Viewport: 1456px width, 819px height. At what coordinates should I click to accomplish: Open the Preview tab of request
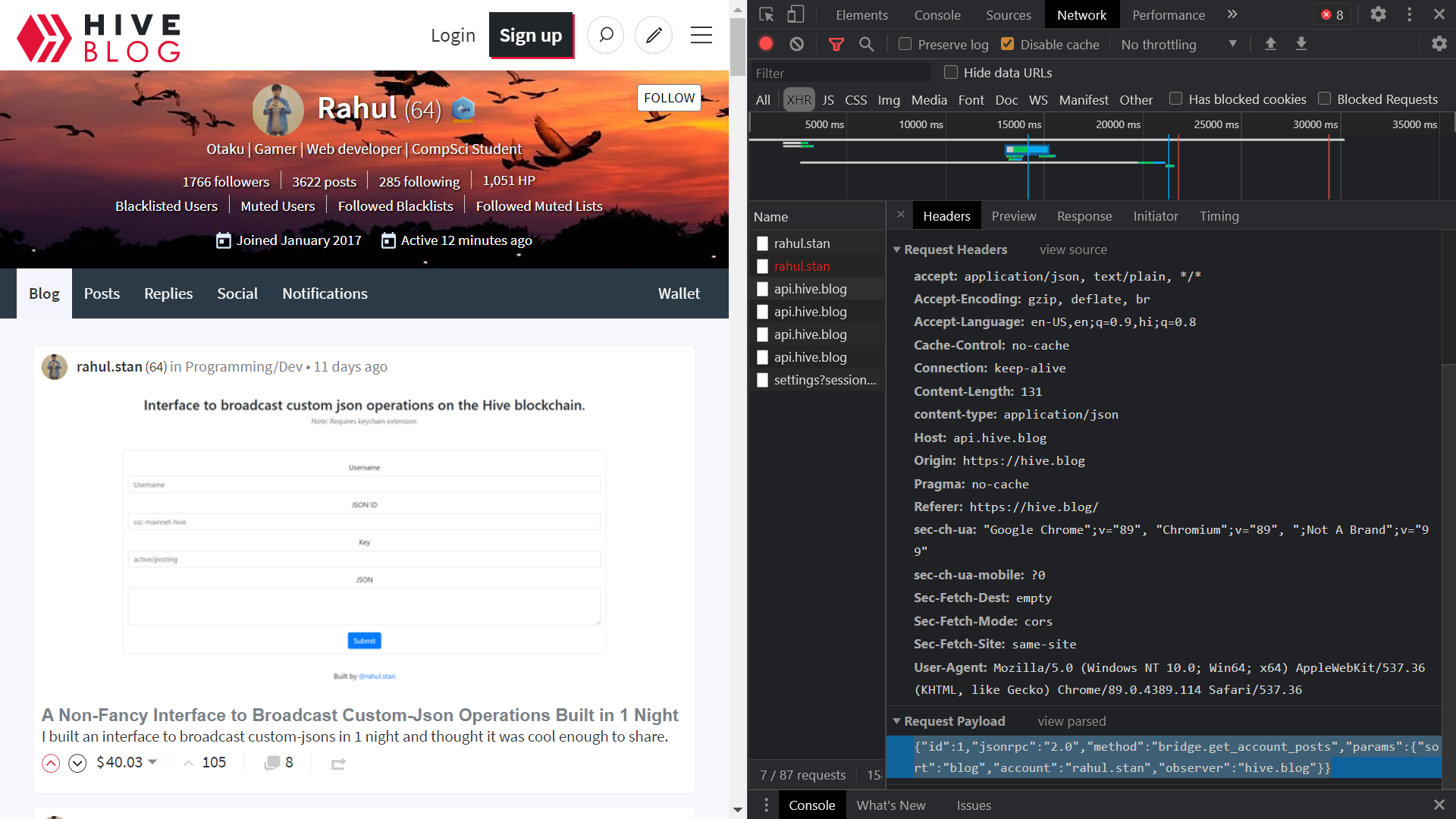[1013, 216]
